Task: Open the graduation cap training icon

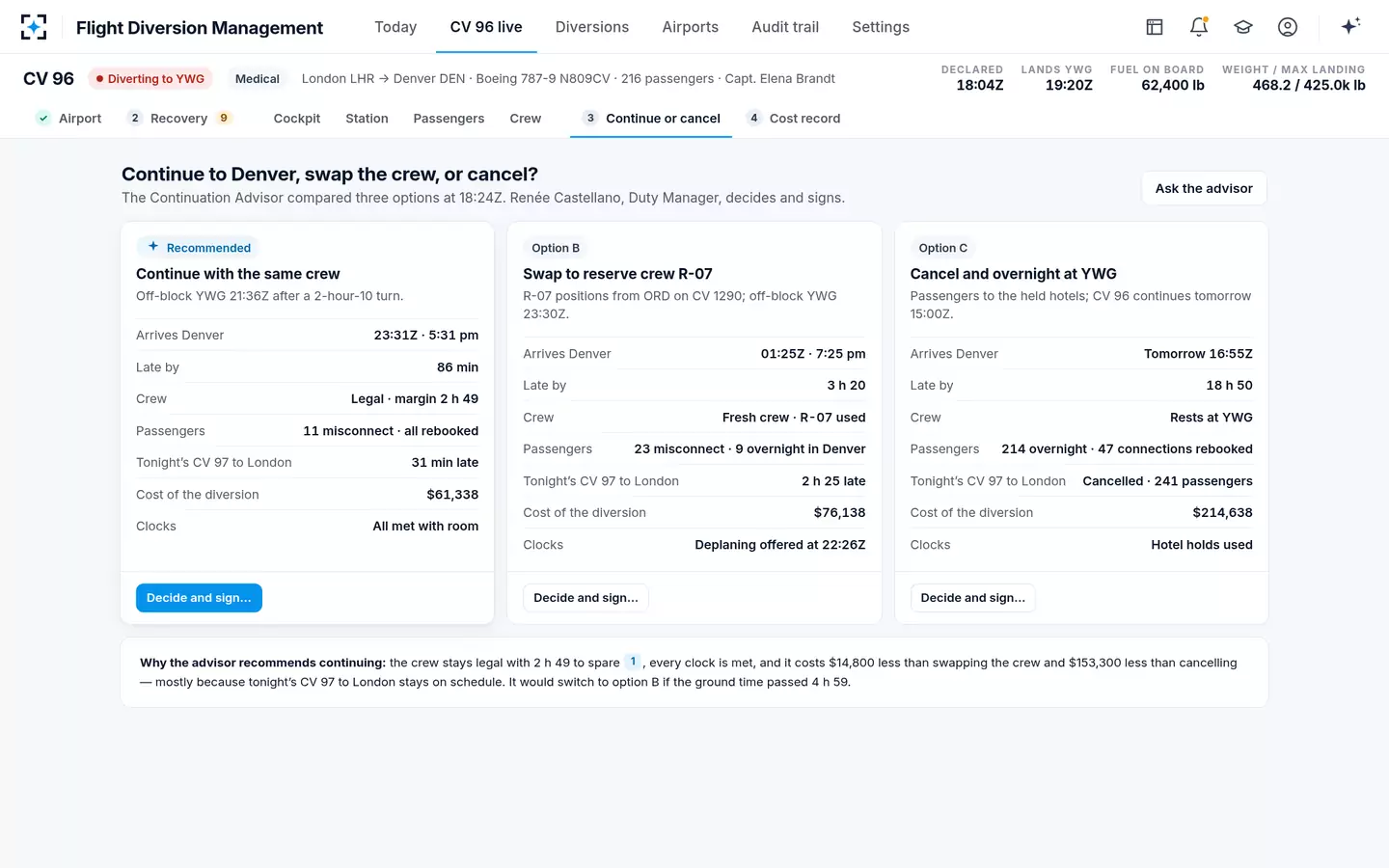Action: (x=1243, y=27)
